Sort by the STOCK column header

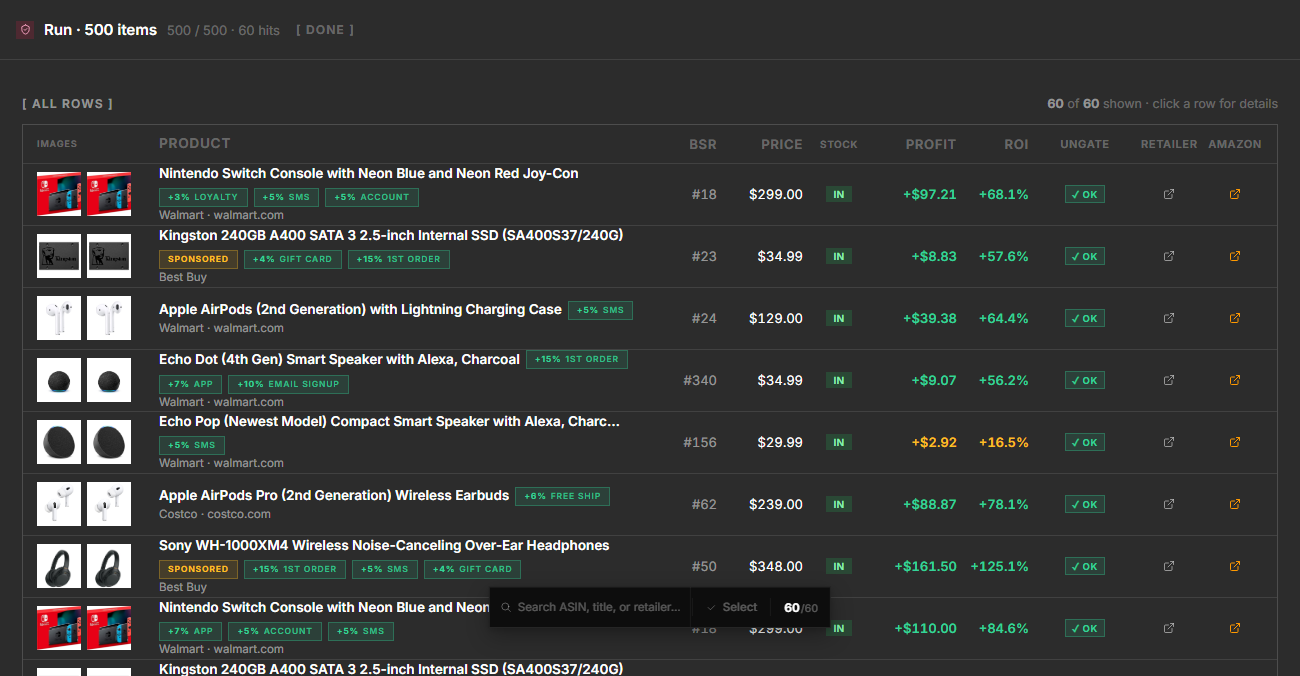[x=839, y=144]
